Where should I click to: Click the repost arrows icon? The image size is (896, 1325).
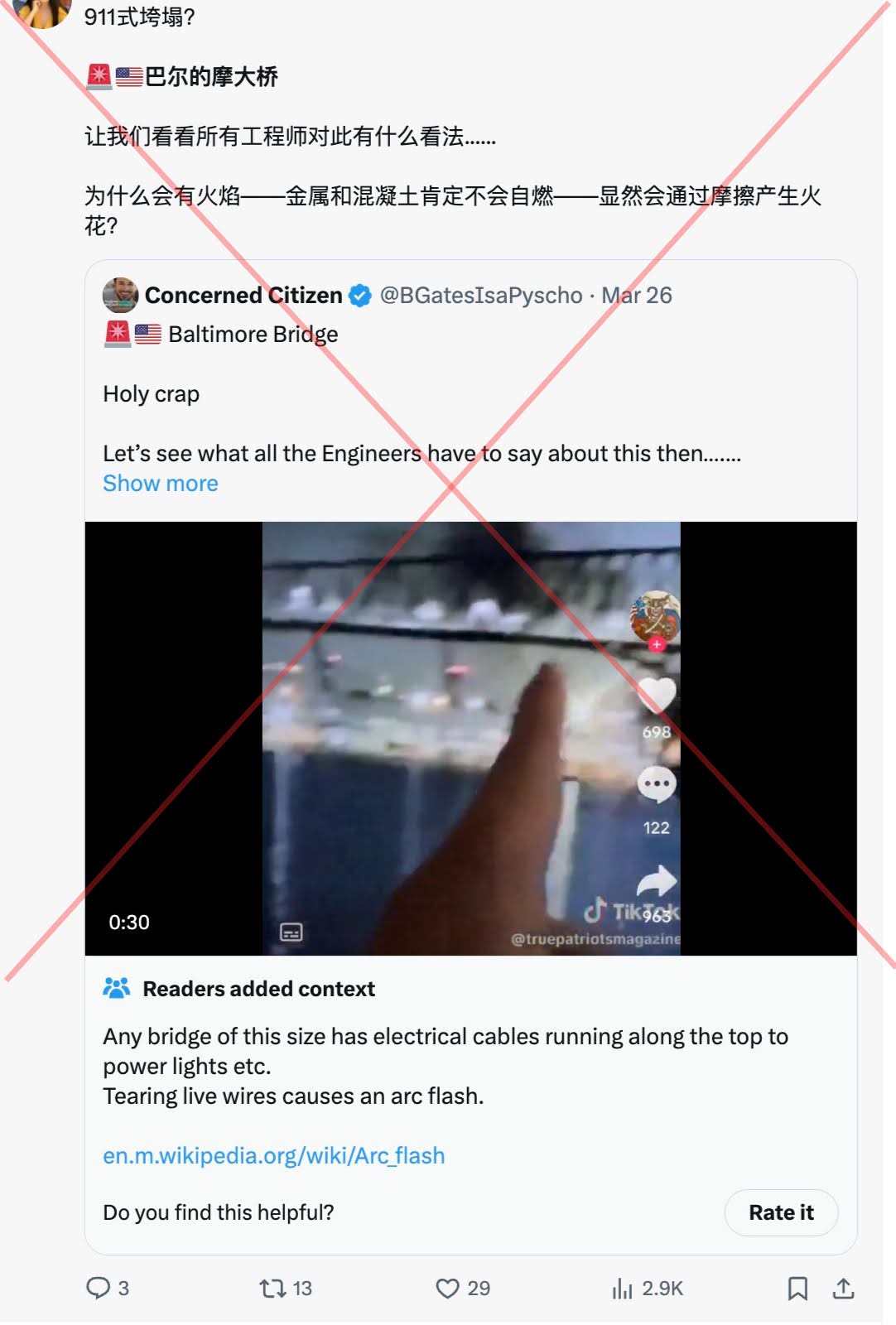point(272,1288)
